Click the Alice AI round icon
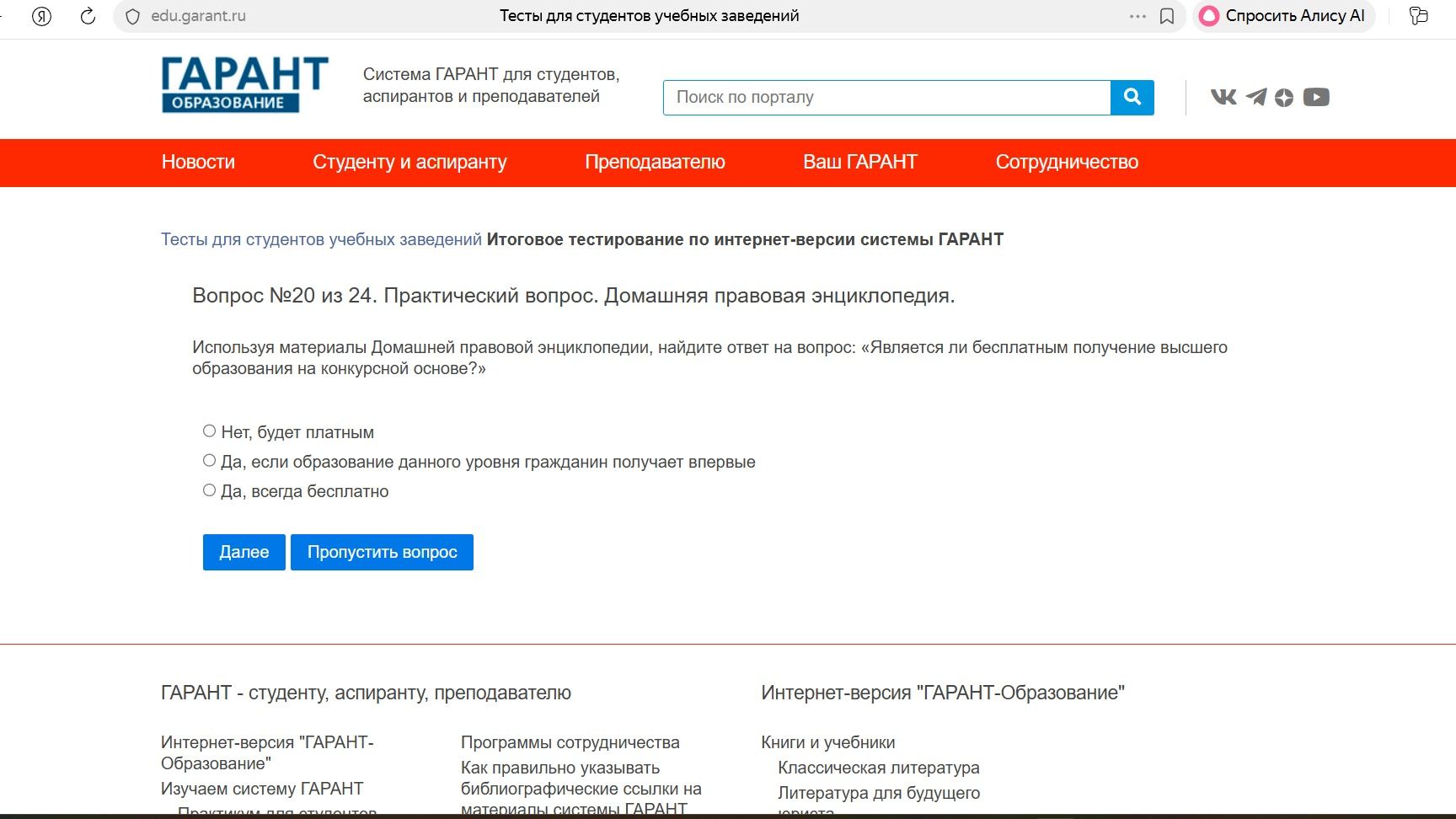 1209,16
